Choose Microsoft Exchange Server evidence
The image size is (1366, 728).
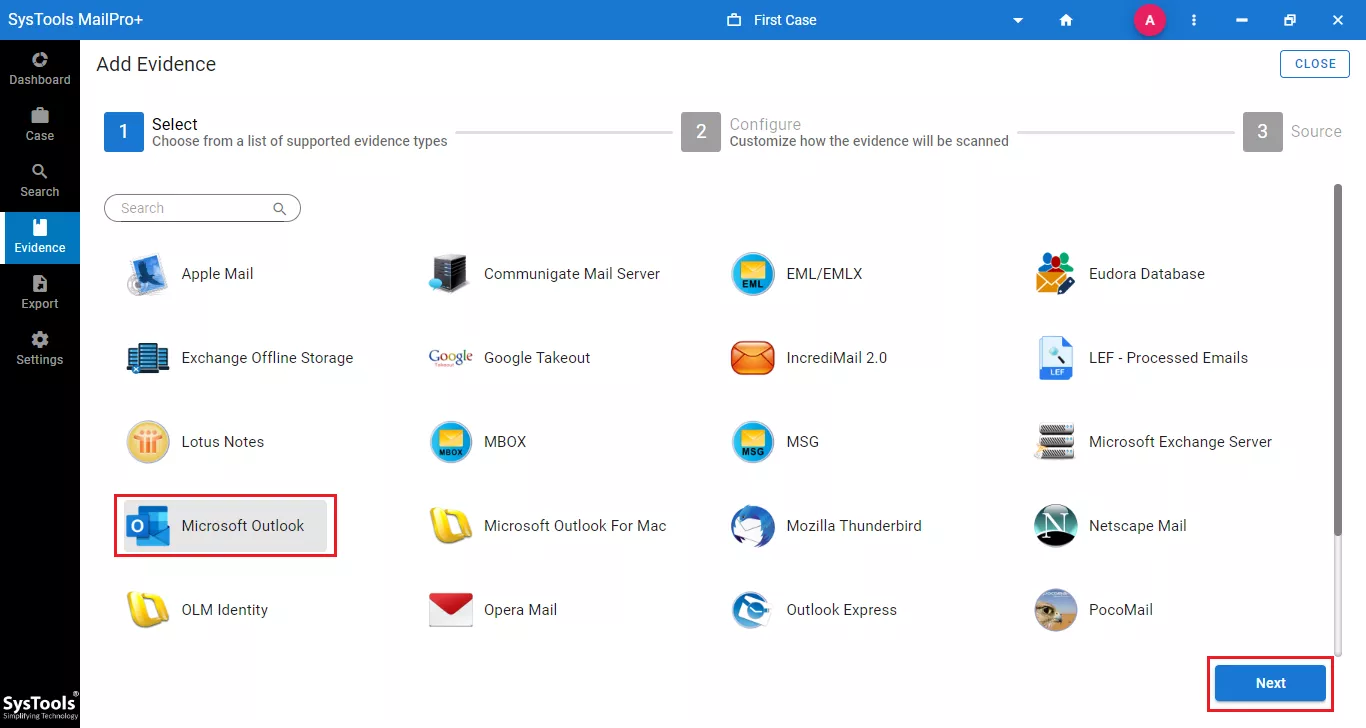1180,441
